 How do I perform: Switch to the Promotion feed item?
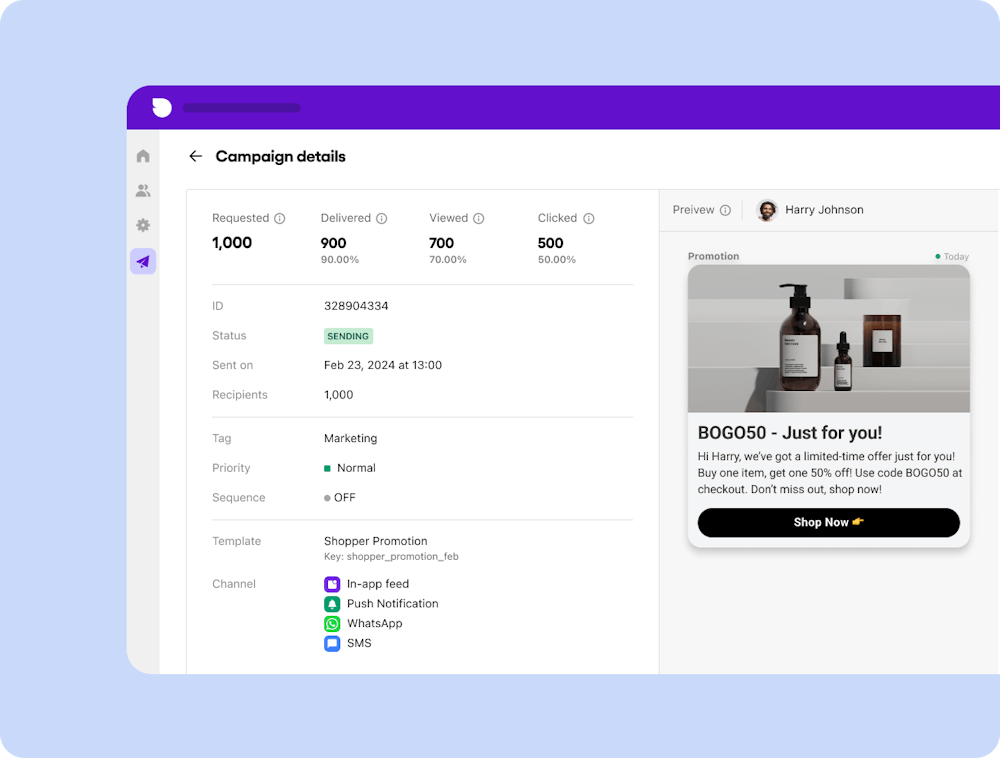coord(713,256)
